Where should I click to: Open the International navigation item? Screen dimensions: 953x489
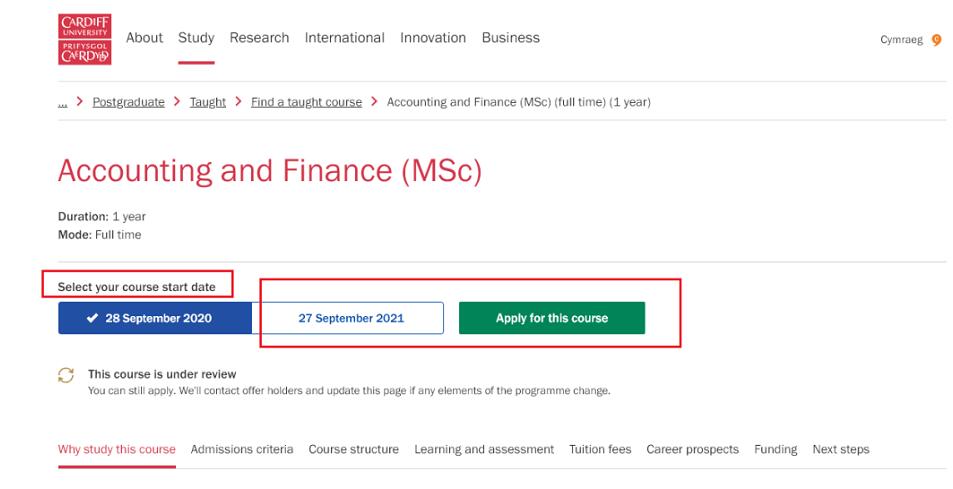[344, 38]
